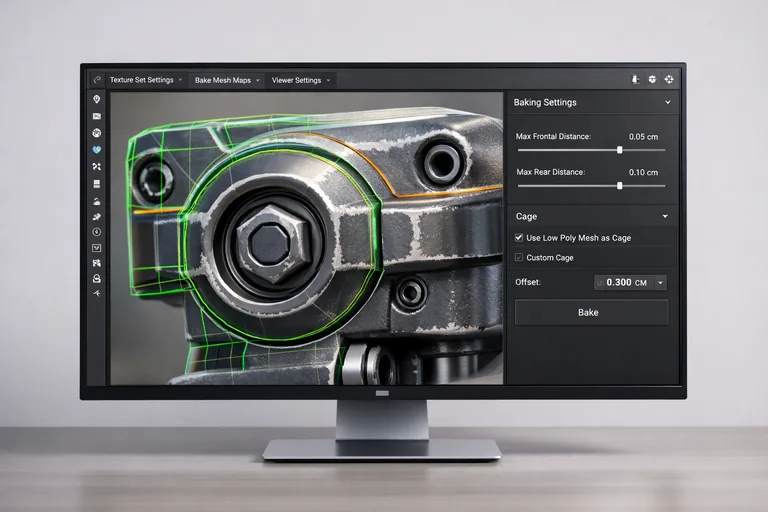This screenshot has width=768, height=512.
Task: Click the stacked layers icon in sidebar
Action: click(x=97, y=184)
